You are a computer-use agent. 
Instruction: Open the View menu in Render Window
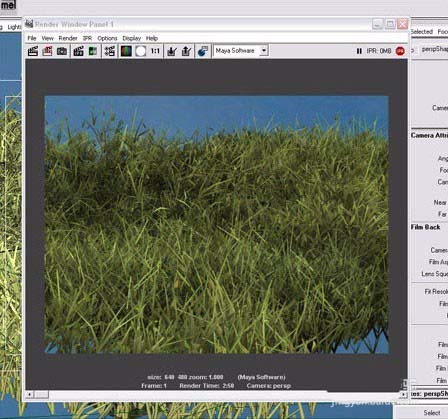tap(47, 38)
